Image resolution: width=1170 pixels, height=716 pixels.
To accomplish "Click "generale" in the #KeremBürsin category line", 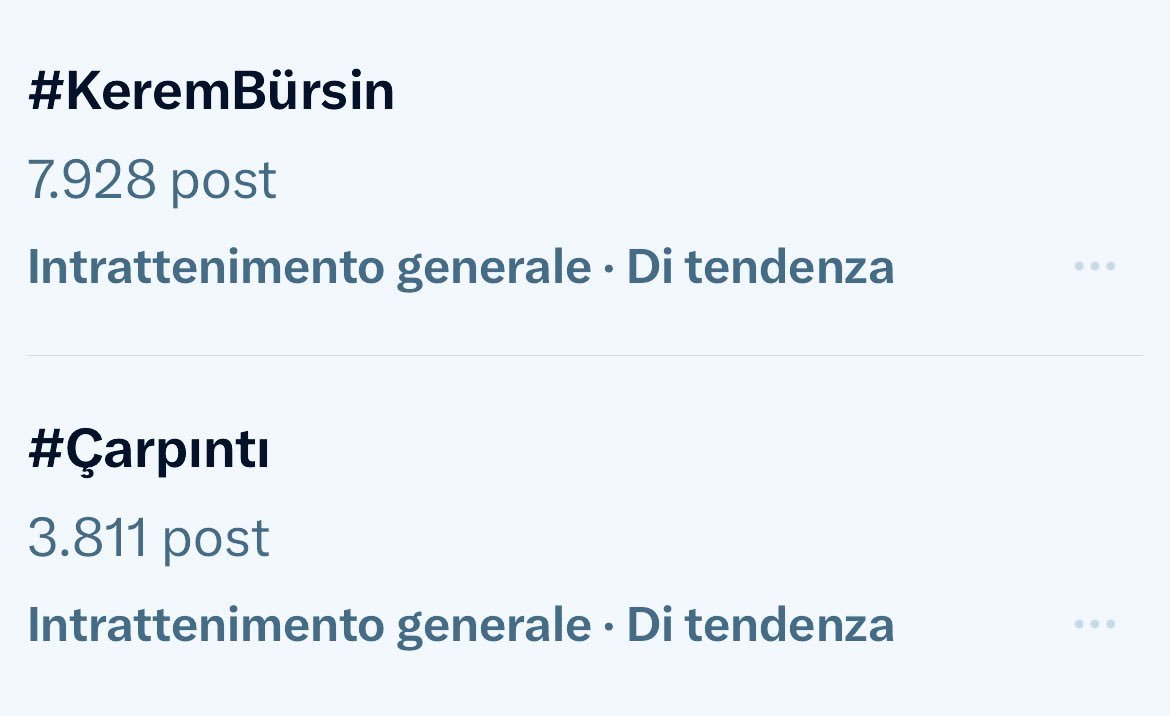I will click(x=493, y=267).
